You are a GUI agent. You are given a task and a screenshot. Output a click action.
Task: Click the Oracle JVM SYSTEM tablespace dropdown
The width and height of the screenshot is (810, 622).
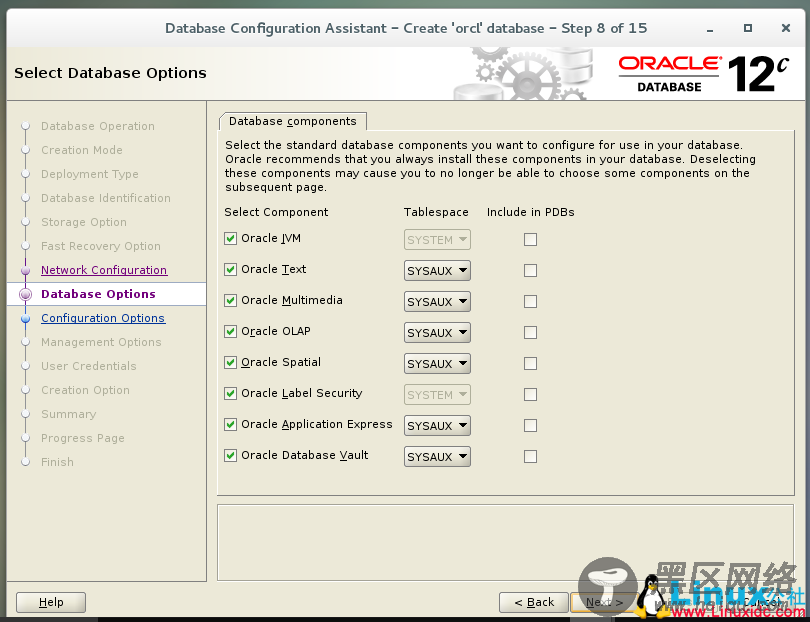(x=437, y=240)
